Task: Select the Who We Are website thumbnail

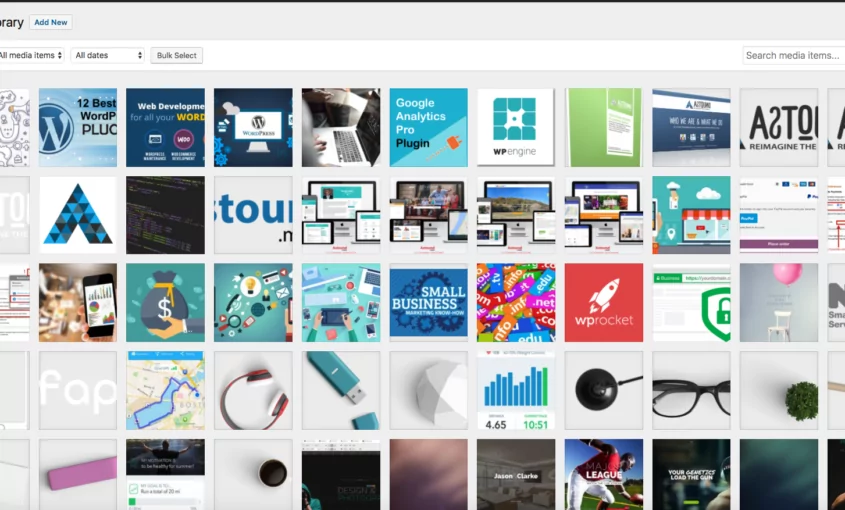Action: point(691,128)
